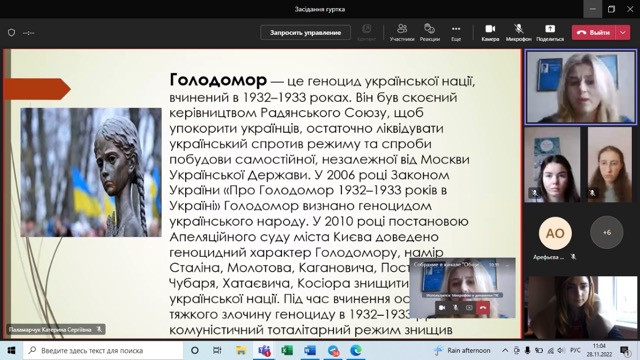
Task: Select the dark-haired participant's video tile
Action: tap(552, 164)
